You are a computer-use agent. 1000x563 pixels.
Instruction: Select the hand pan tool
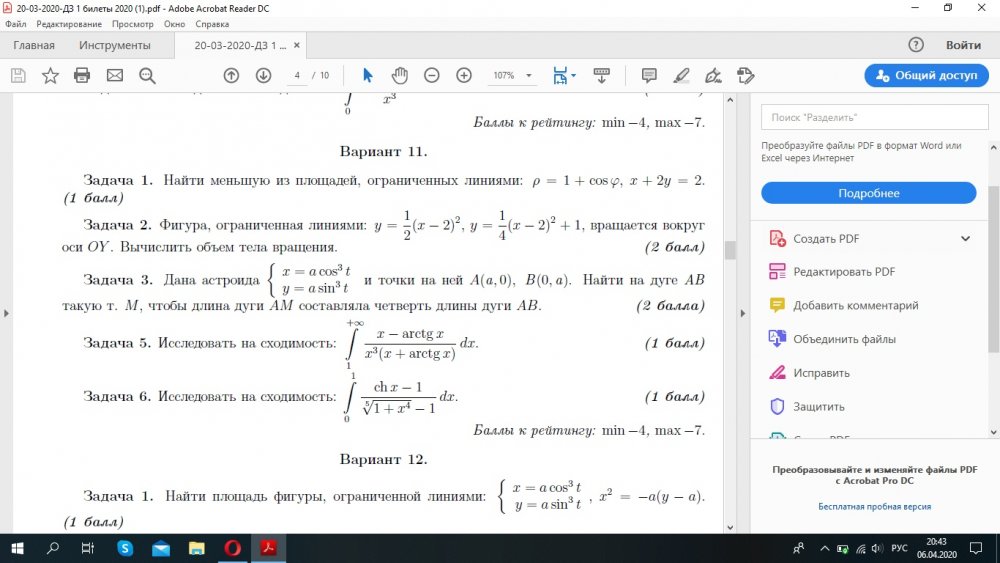coord(399,75)
